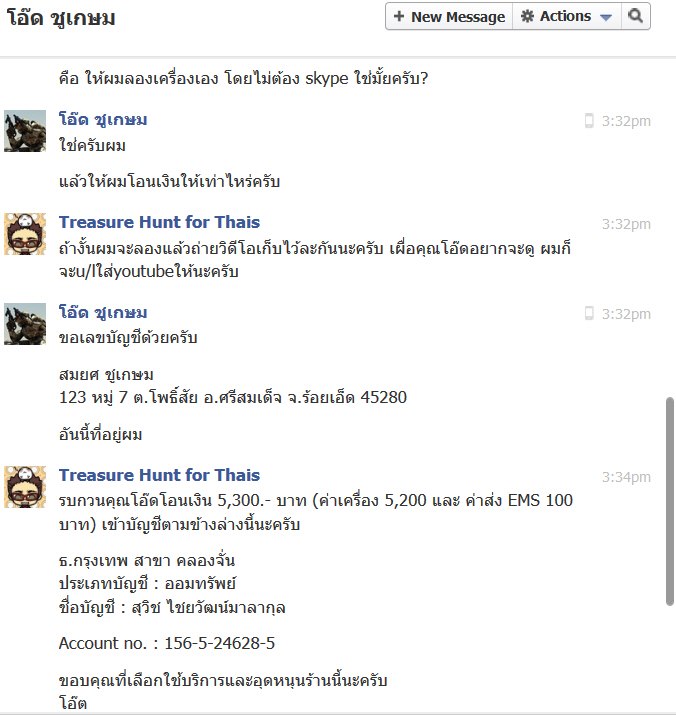676x715 pixels.
Task: Click the conversation title โอ๊ด ชูเกษม
Action: coord(61,18)
